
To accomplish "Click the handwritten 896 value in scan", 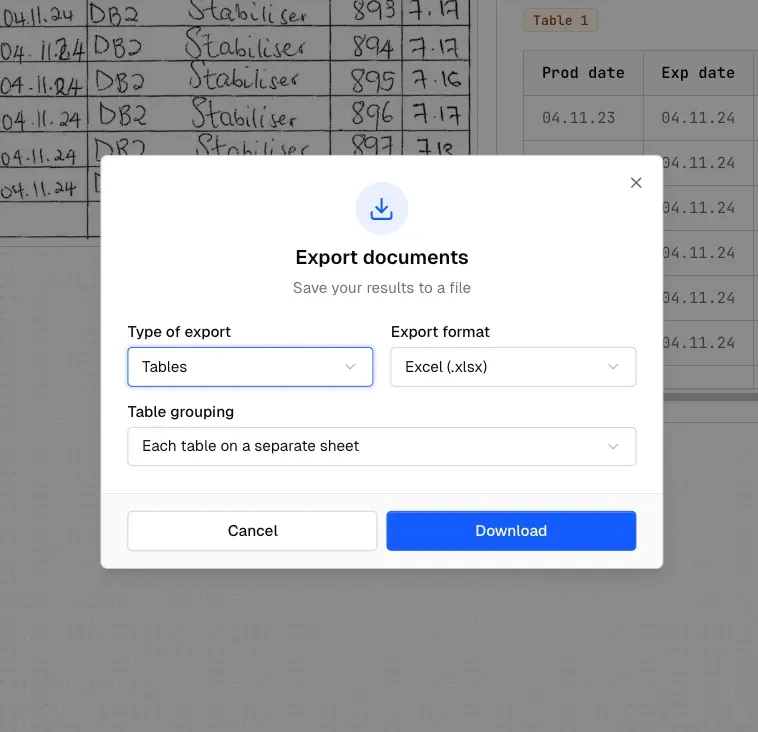I will point(371,115).
